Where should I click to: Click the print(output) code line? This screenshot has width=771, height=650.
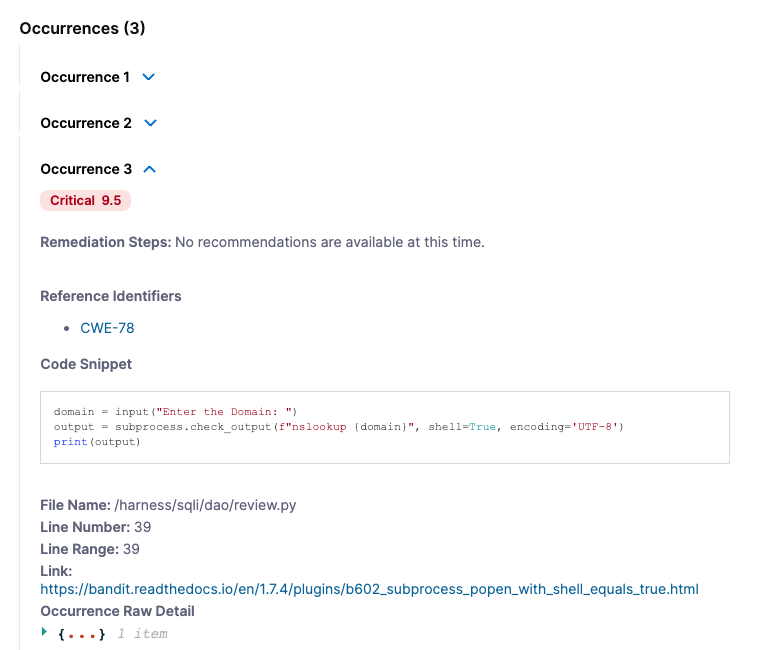(x=97, y=442)
